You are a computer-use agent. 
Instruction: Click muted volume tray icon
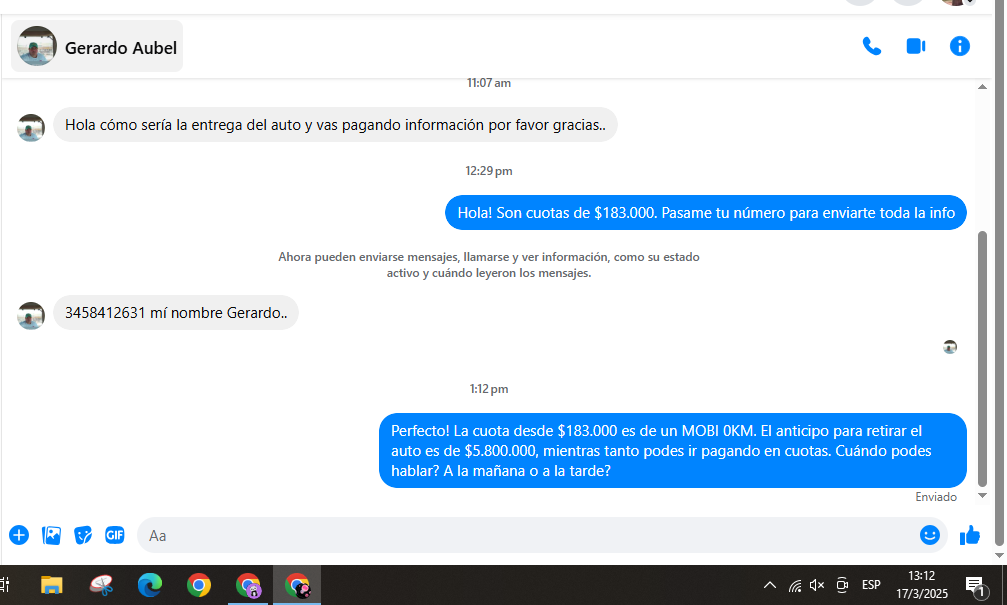pos(817,585)
